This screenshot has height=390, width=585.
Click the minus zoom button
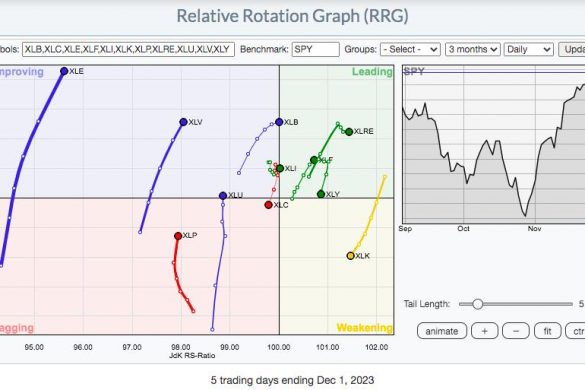point(516,331)
